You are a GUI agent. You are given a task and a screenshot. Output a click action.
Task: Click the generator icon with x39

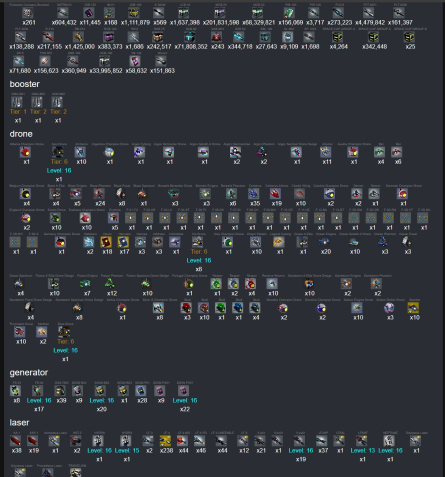click(60, 391)
